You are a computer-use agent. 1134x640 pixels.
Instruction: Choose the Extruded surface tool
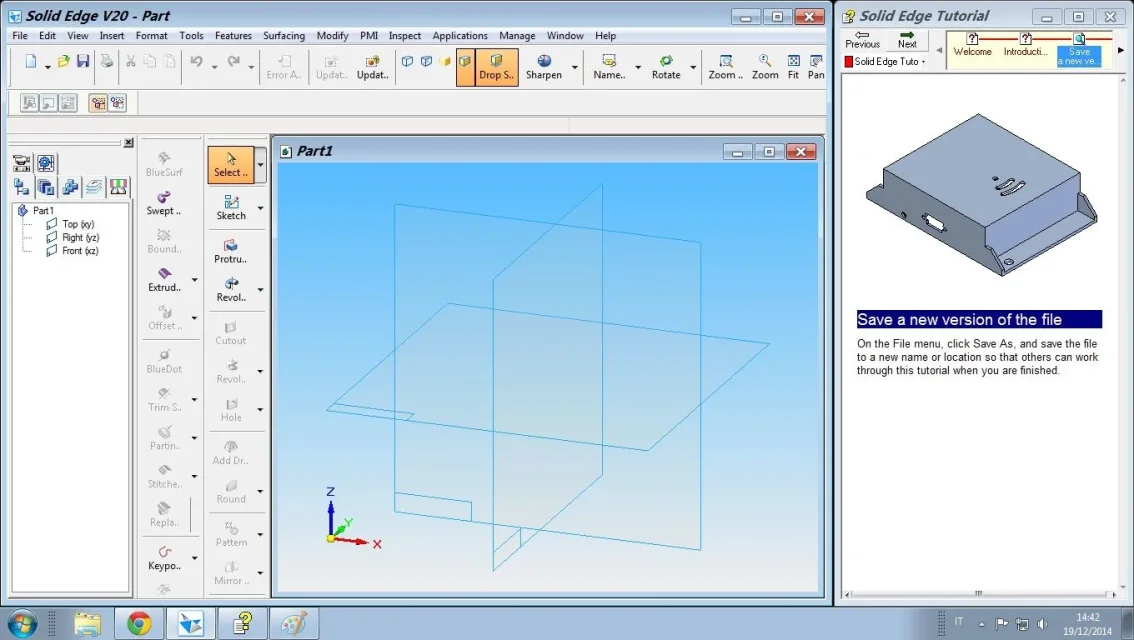164,280
